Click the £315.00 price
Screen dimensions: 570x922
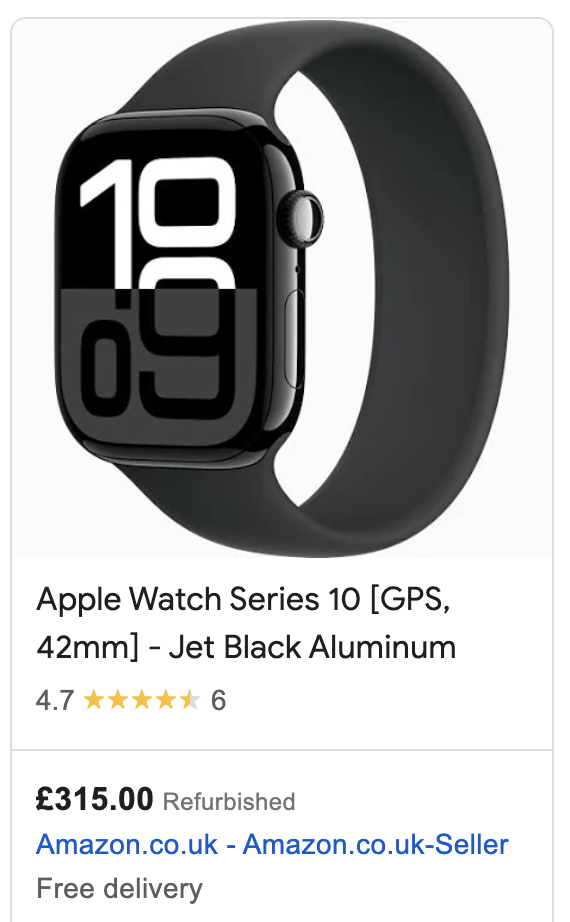tap(95, 799)
